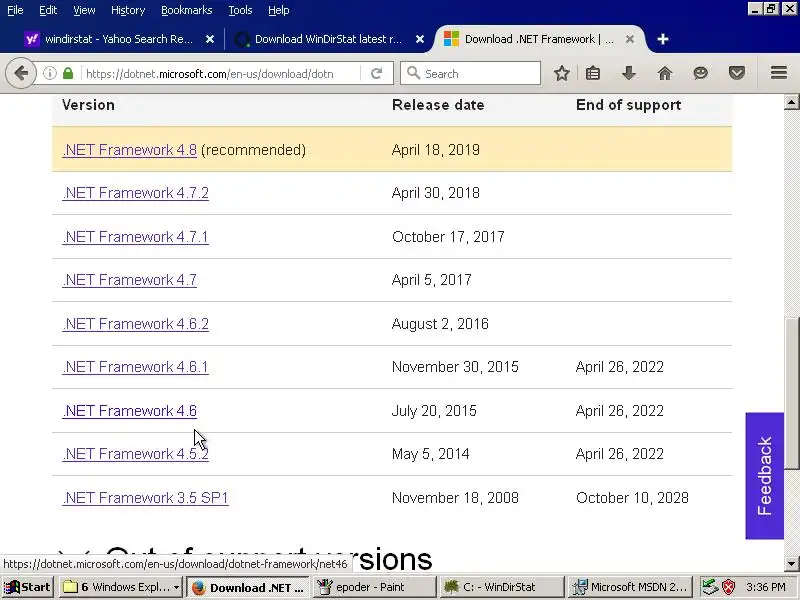Open .NET Framework 4.5.2 link
800x600 pixels.
(x=135, y=454)
